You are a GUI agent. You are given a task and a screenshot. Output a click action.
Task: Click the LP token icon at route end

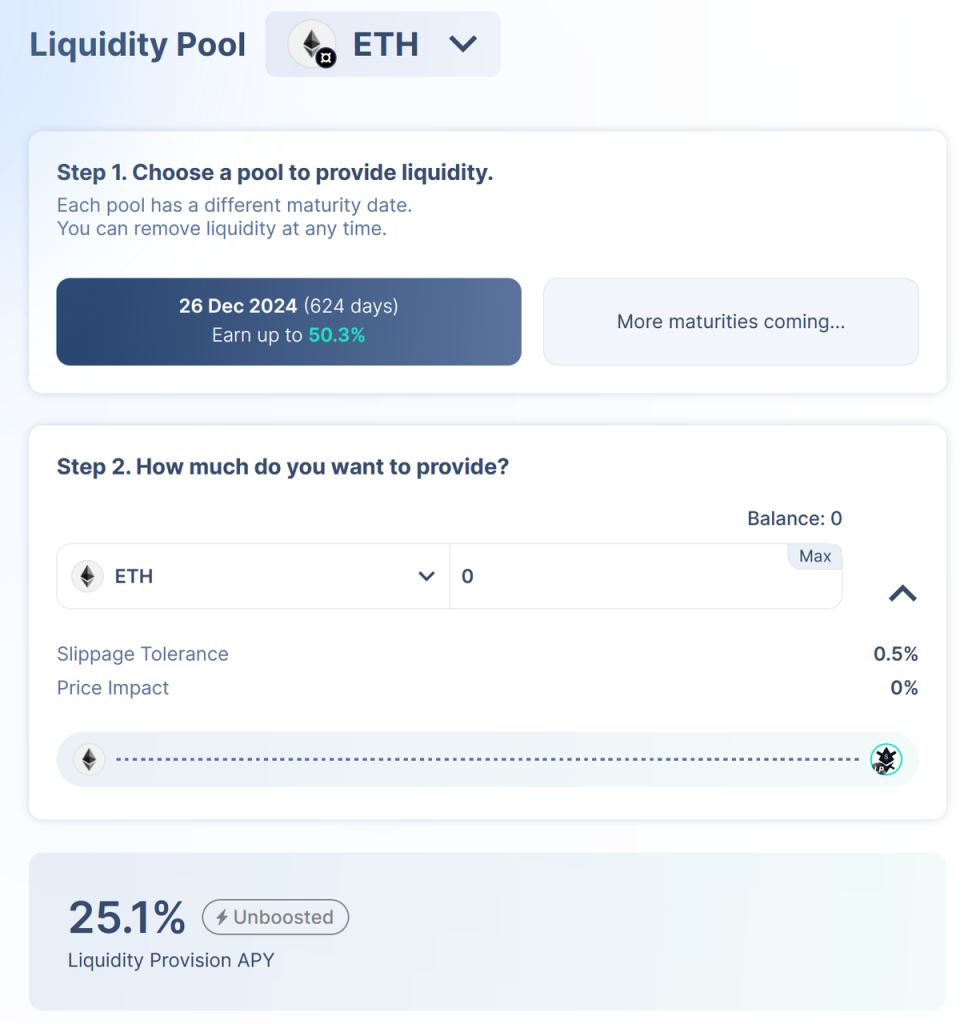[886, 760]
